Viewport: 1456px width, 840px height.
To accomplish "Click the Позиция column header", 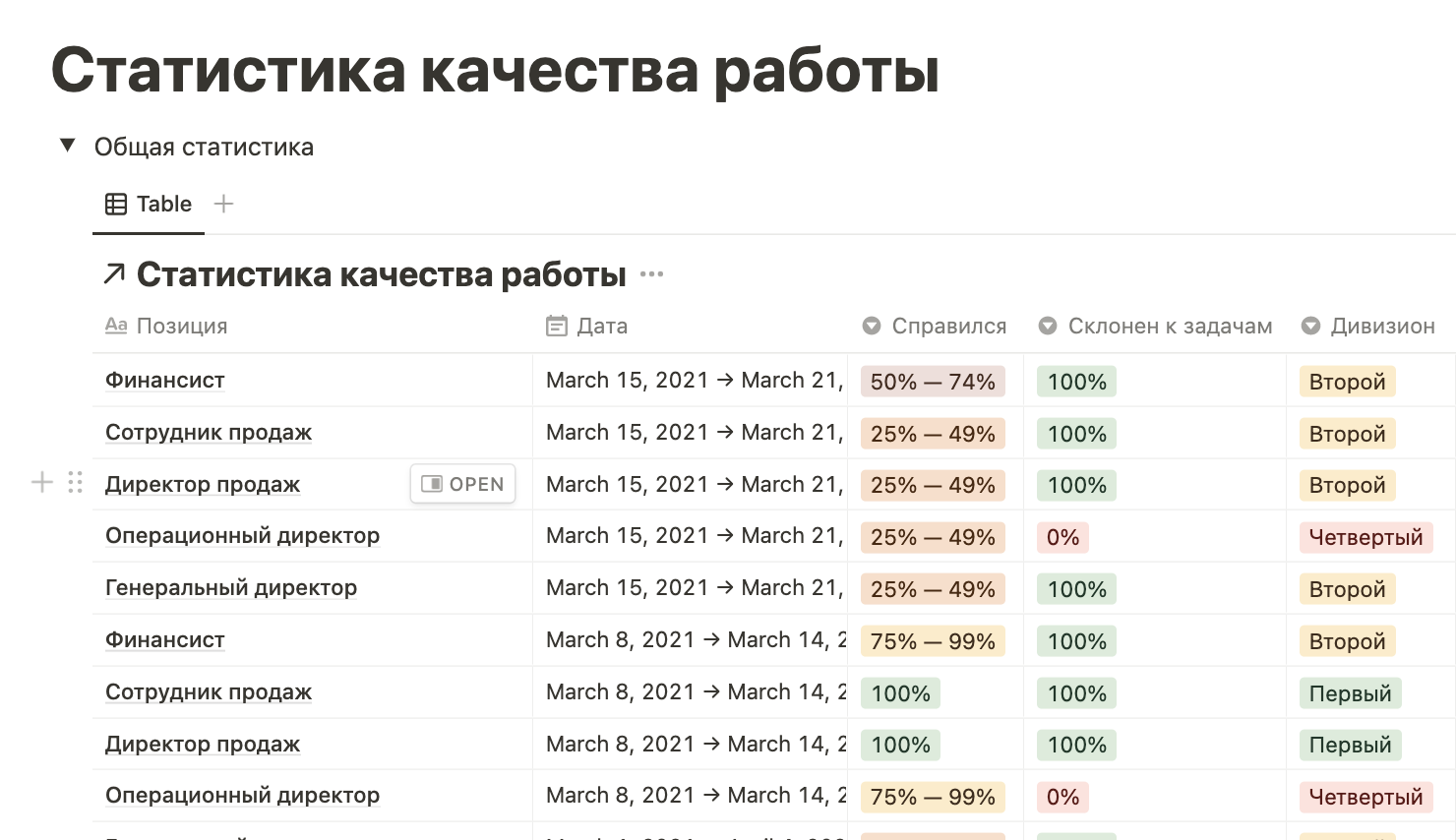I will point(181,326).
